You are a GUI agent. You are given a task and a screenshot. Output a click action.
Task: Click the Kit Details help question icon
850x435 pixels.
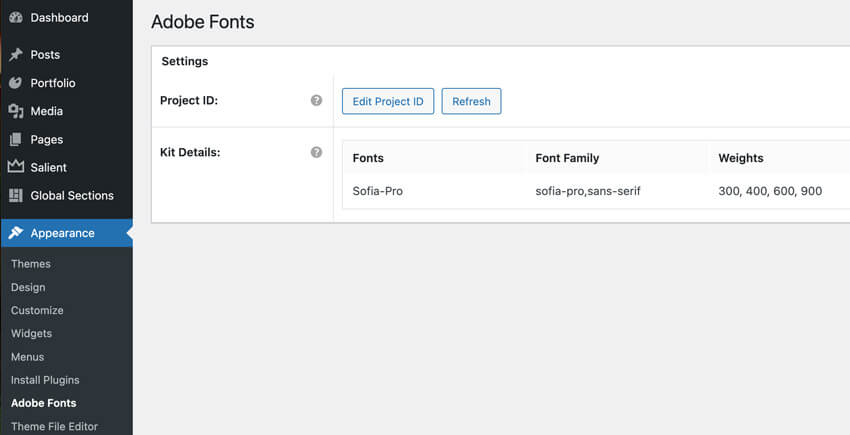click(317, 152)
